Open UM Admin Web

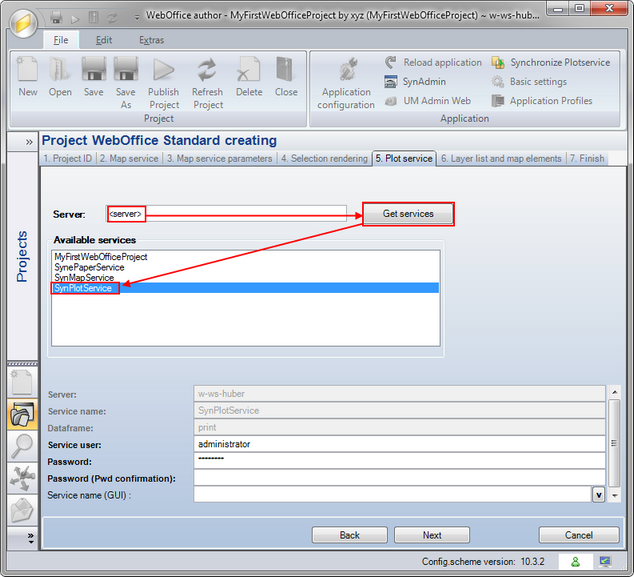427,101
